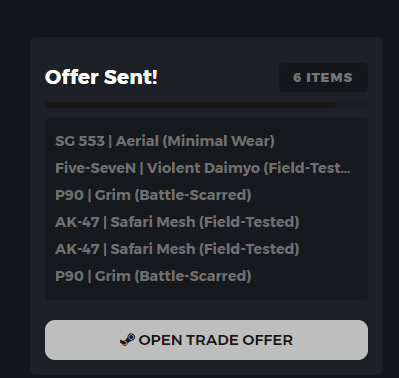Click the Steam icon on trade button

pyautogui.click(x=127, y=340)
